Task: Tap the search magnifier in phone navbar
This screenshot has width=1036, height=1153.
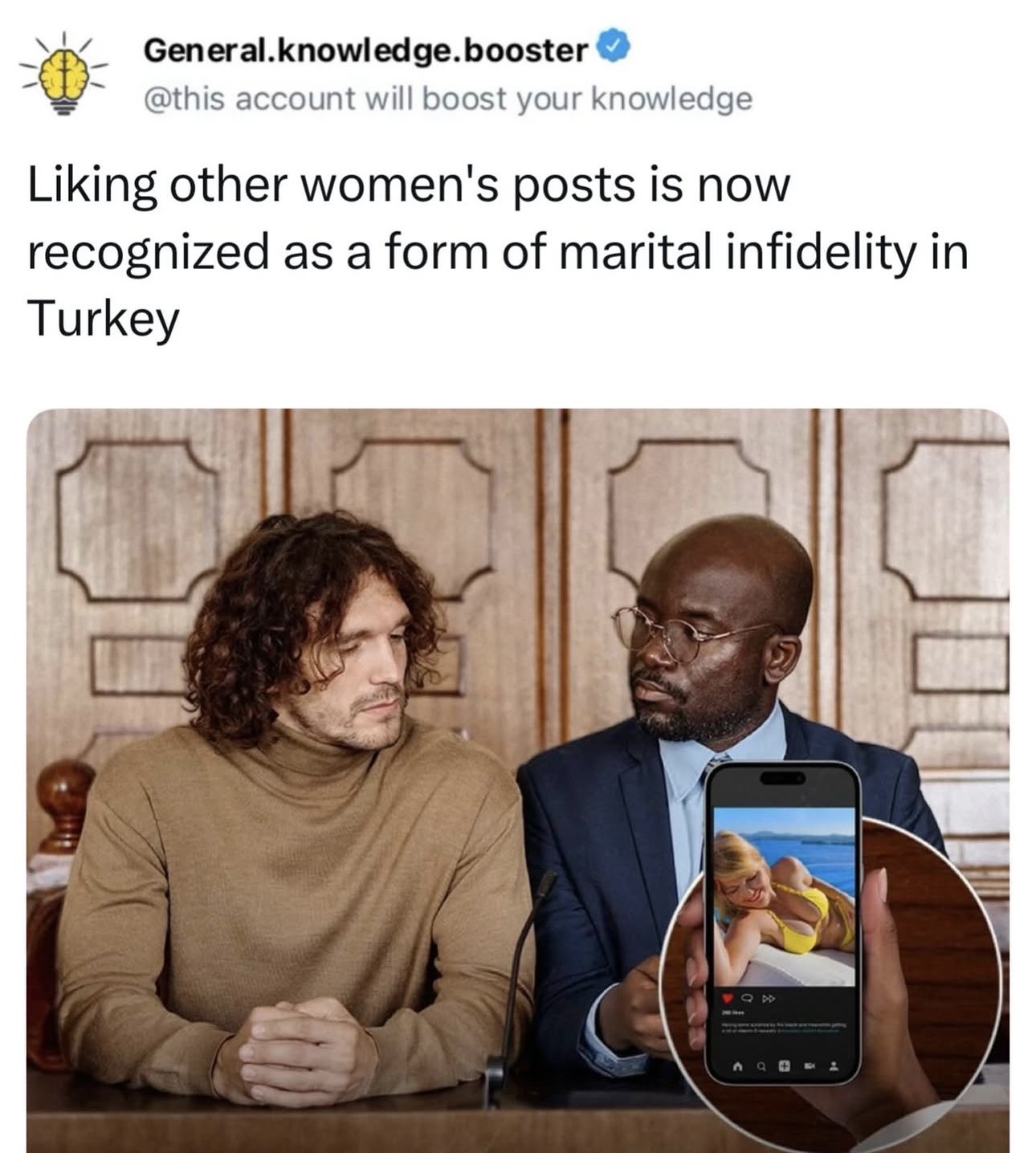Action: [761, 1067]
